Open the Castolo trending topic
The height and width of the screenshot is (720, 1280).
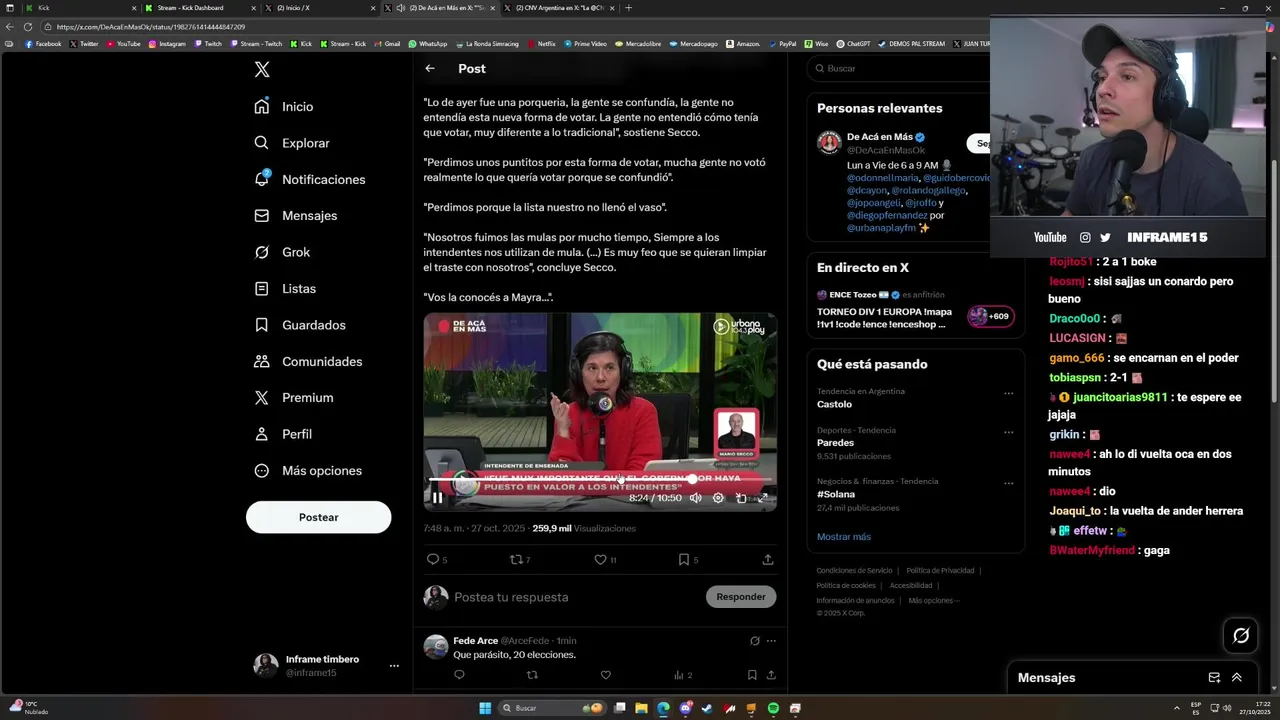coord(834,405)
